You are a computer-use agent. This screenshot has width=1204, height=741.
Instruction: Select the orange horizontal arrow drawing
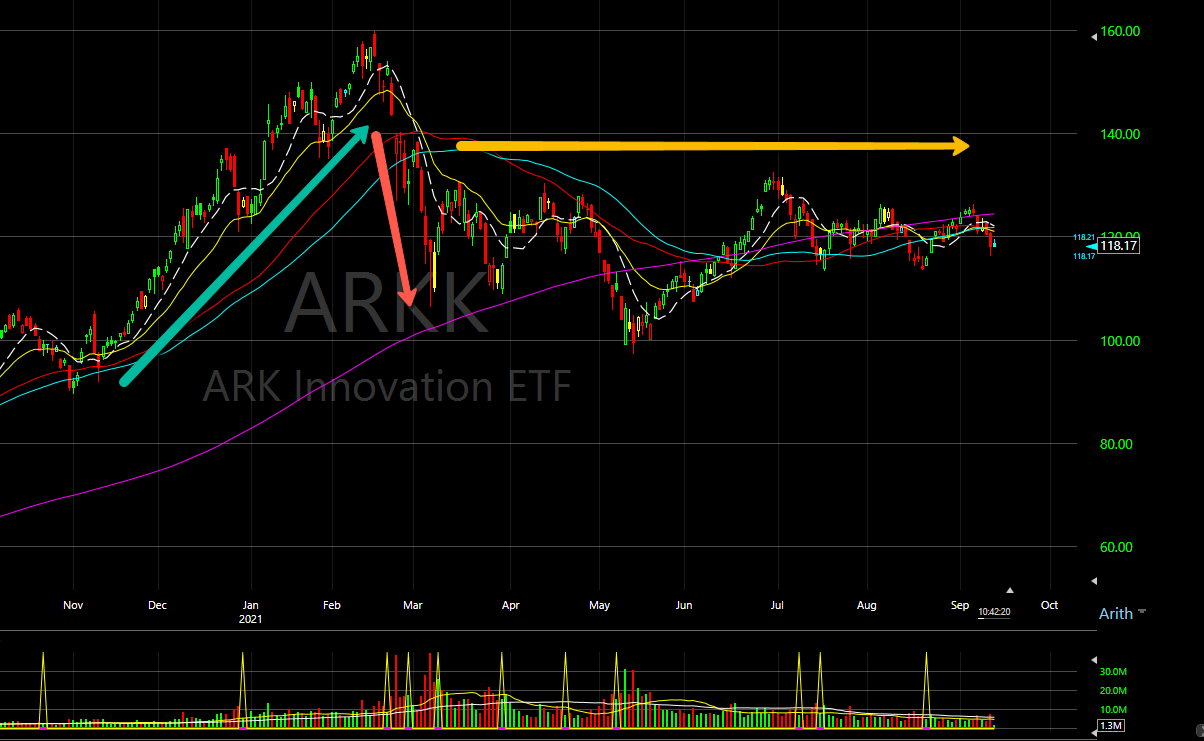click(710, 146)
